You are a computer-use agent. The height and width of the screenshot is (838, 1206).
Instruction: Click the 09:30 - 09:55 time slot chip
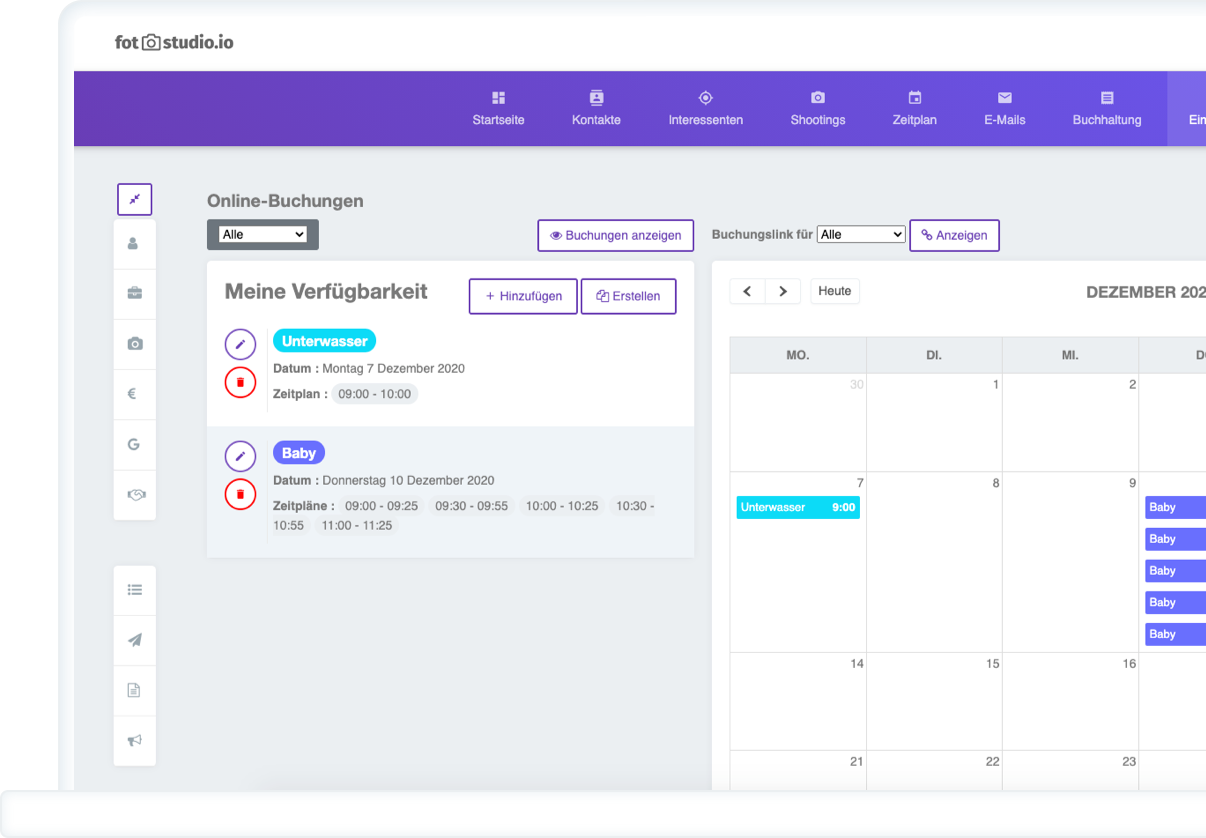coord(471,506)
